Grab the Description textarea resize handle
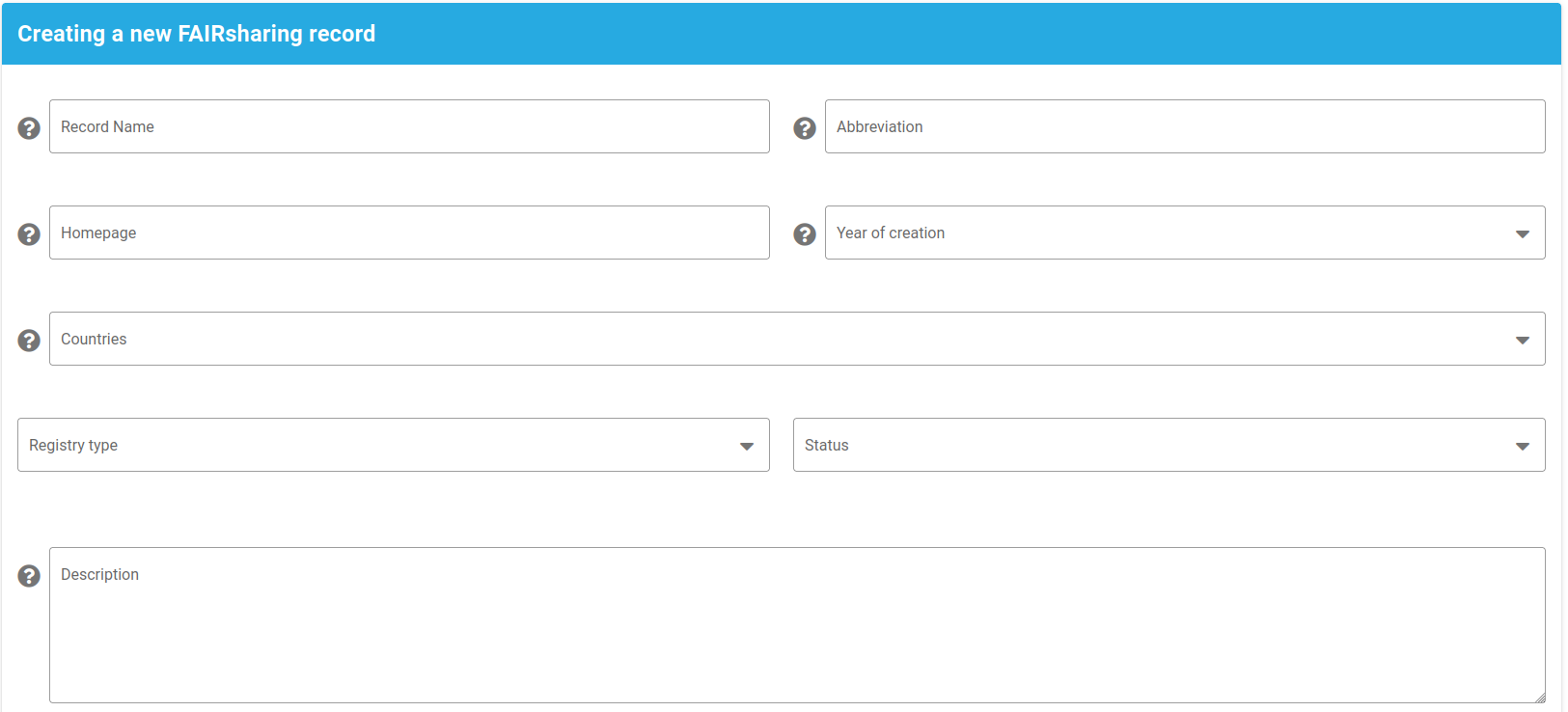 (x=1539, y=697)
